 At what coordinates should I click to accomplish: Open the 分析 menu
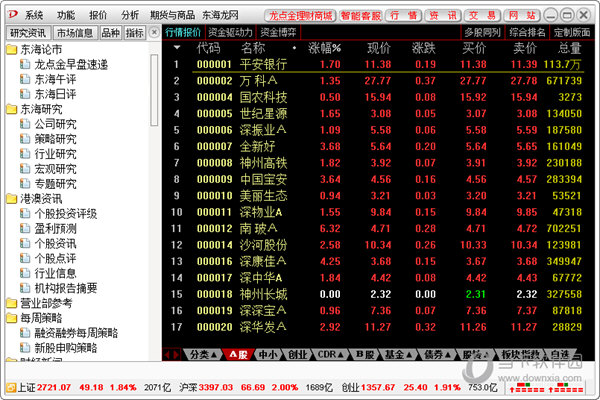tap(130, 15)
